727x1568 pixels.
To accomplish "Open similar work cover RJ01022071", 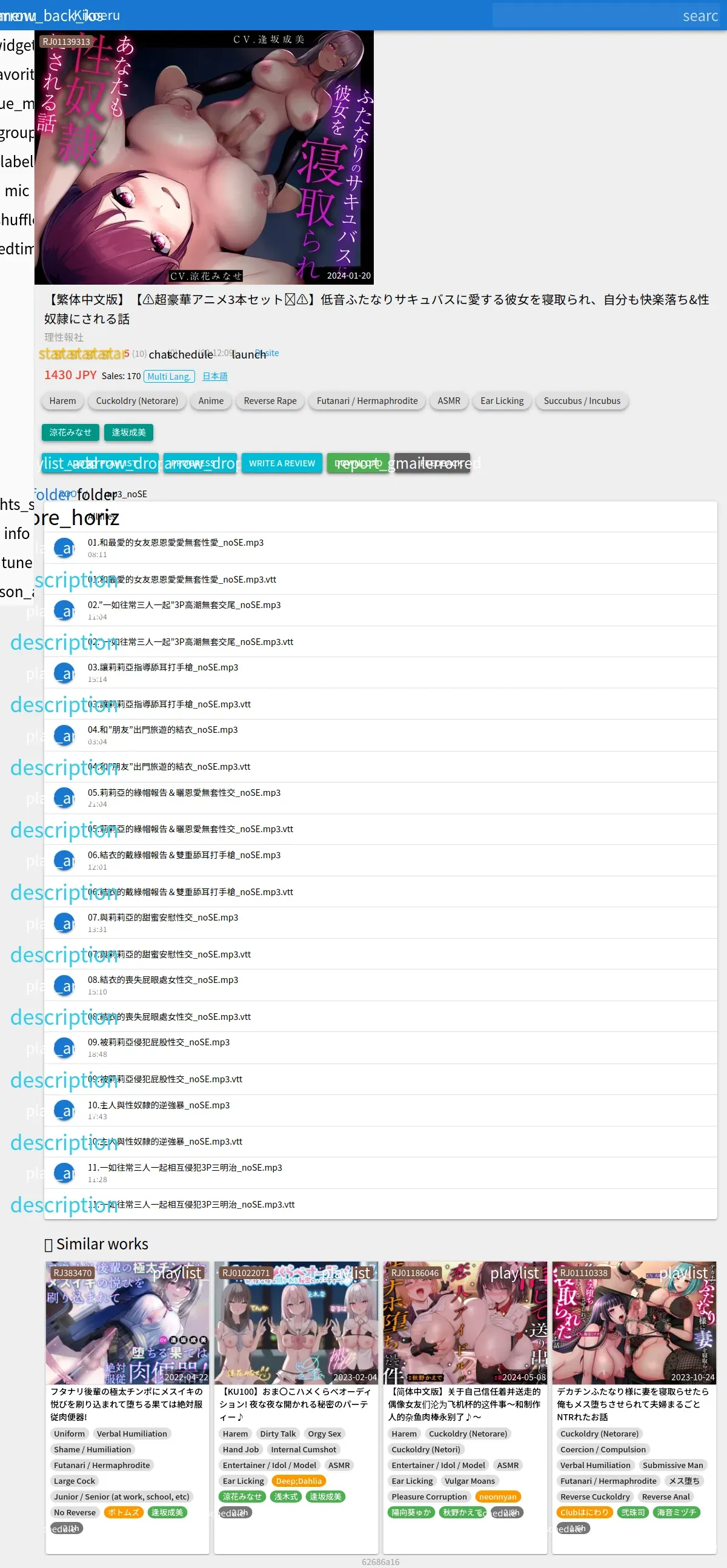I will [x=296, y=1323].
